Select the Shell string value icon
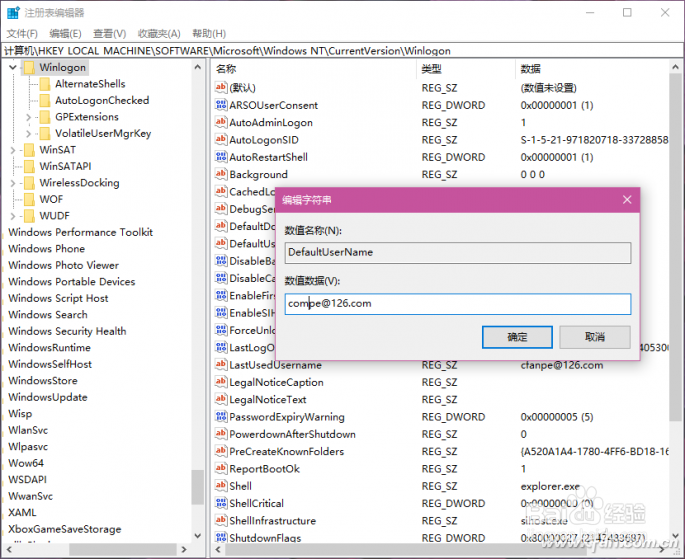 coord(221,486)
